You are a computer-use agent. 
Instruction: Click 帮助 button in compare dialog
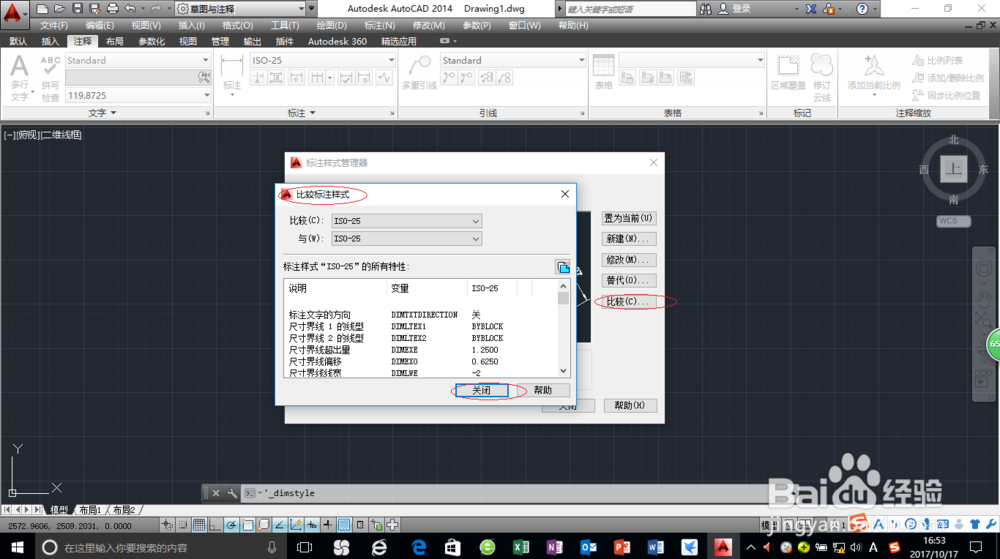(543, 390)
